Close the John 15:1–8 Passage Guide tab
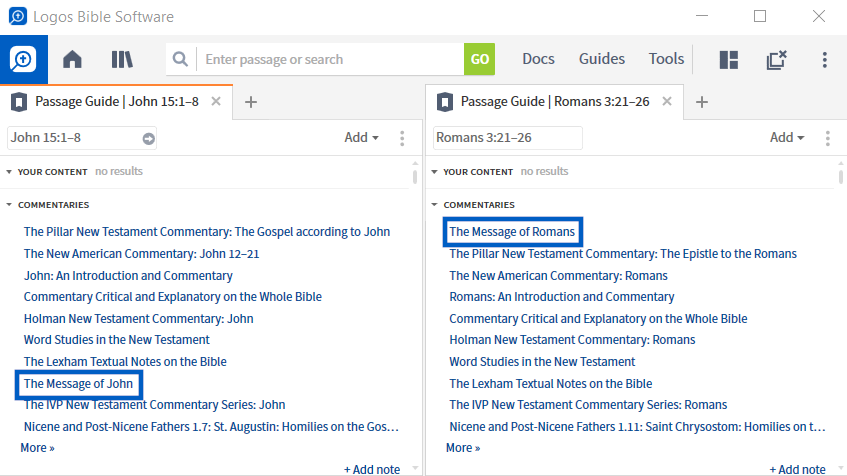Image resolution: width=847 pixels, height=476 pixels. point(216,101)
